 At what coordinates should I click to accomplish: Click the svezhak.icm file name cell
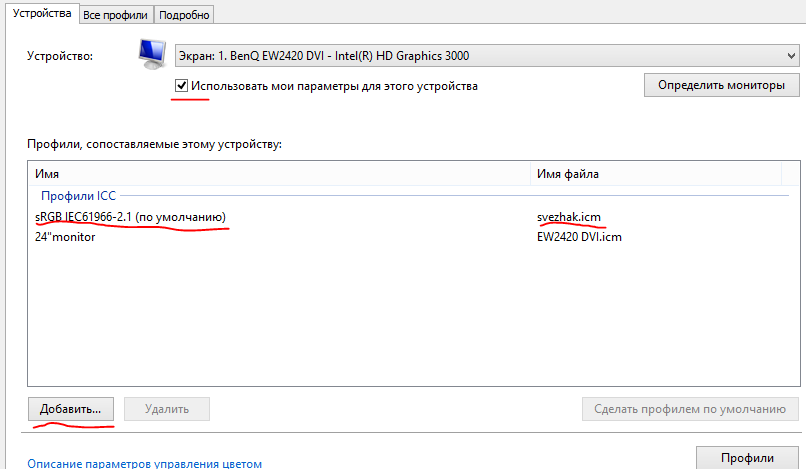(x=569, y=217)
